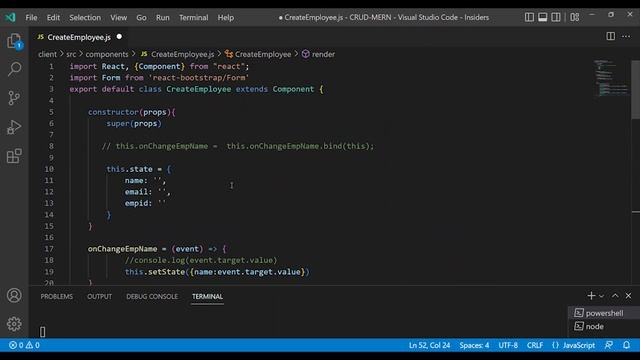Open the new terminal launch profile dropdown
This screenshot has width=640, height=360.
[601, 296]
